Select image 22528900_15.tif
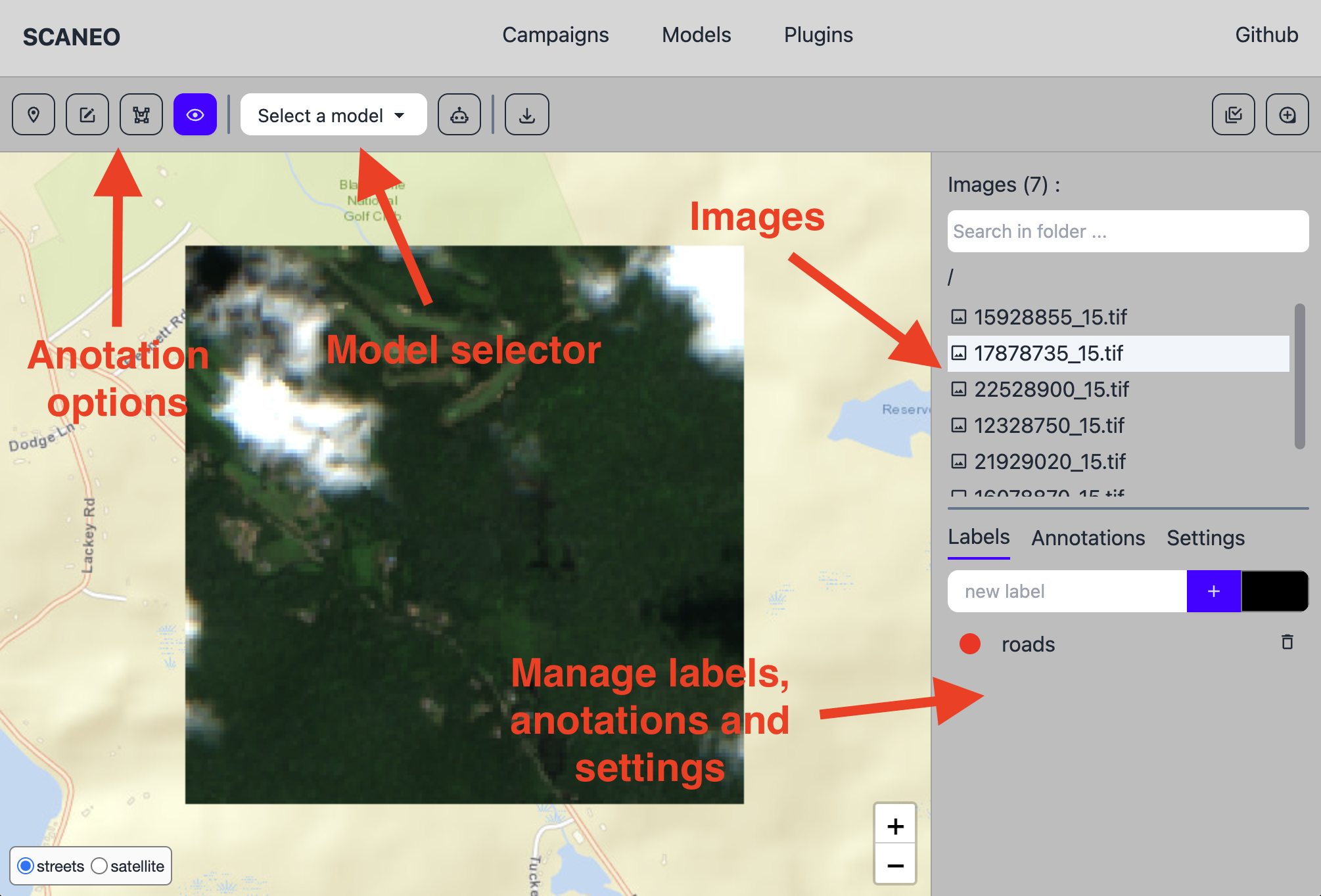 (x=1119, y=390)
